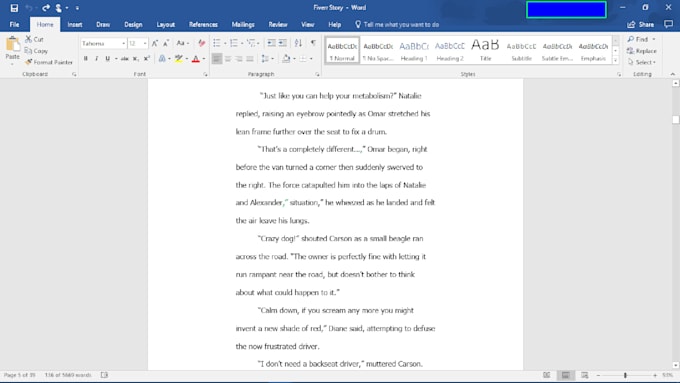This screenshot has height=383, width=680.
Task: Open the proofing status icon in status bar
Action: coord(104,375)
